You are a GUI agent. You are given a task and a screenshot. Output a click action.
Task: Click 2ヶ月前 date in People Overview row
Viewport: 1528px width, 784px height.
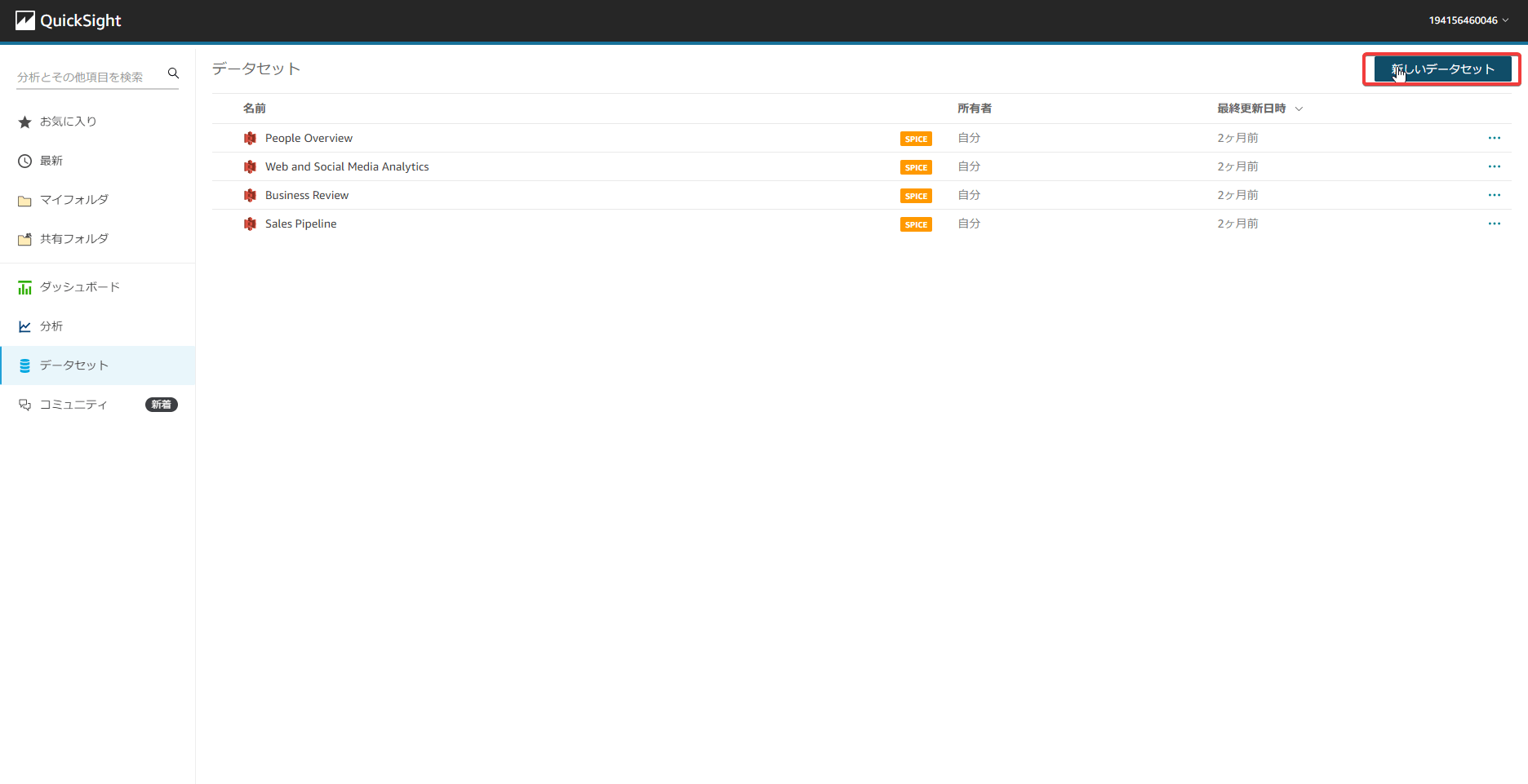tap(1237, 138)
